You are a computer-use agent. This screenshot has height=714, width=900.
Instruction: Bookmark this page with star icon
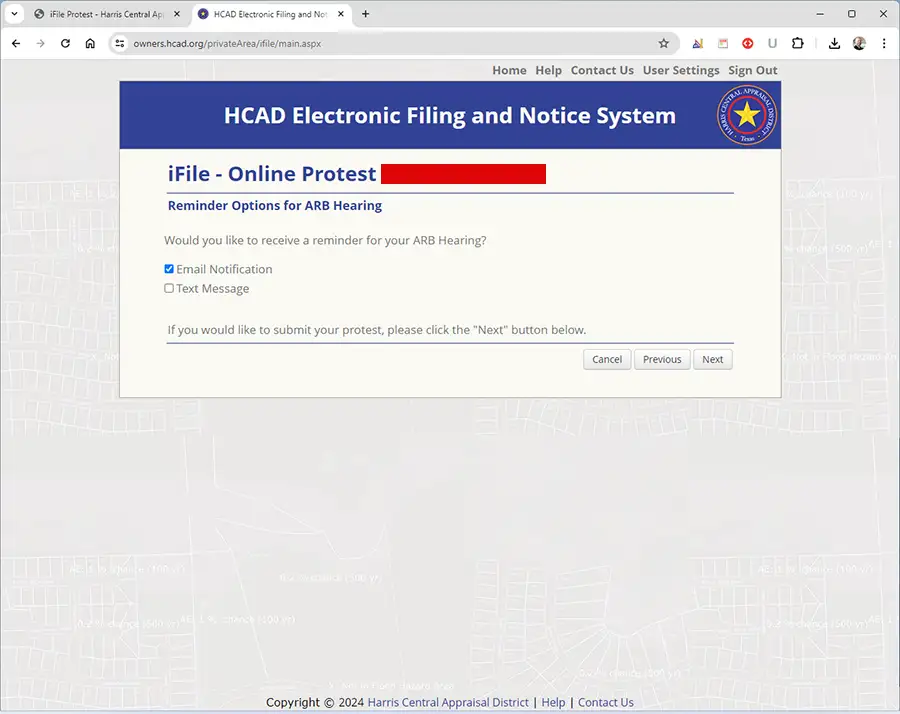tap(664, 43)
